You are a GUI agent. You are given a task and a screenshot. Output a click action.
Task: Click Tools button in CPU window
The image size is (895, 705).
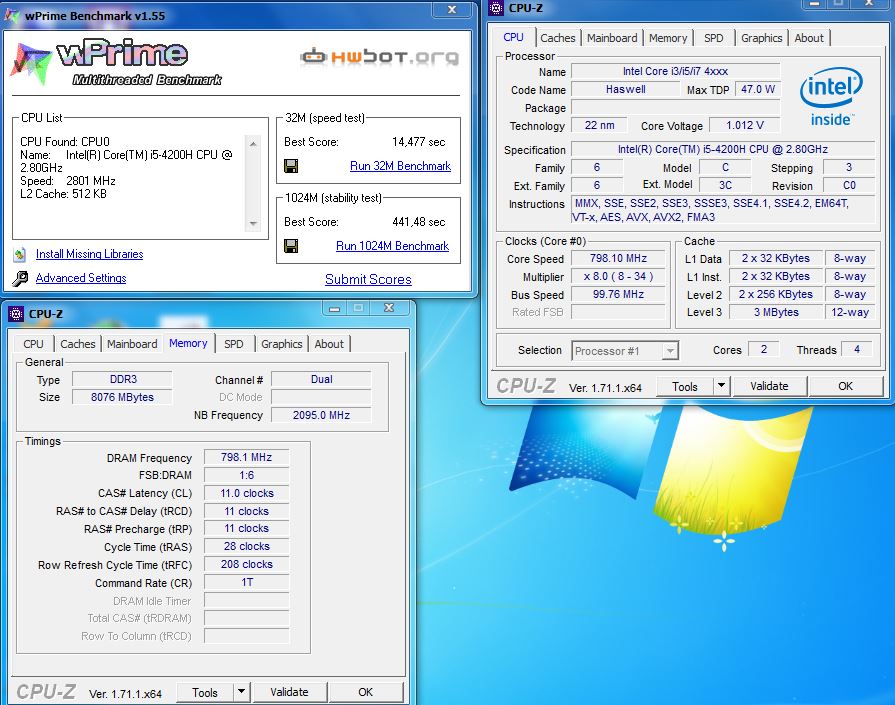(x=684, y=386)
